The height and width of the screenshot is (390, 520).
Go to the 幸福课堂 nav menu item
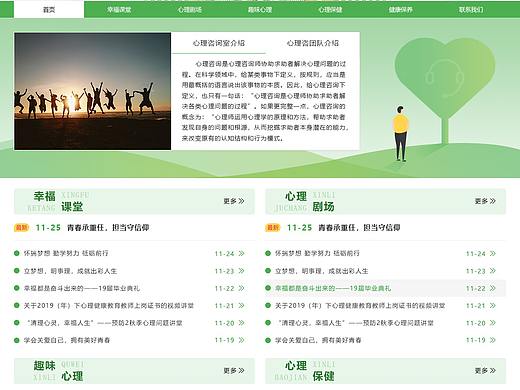119,10
